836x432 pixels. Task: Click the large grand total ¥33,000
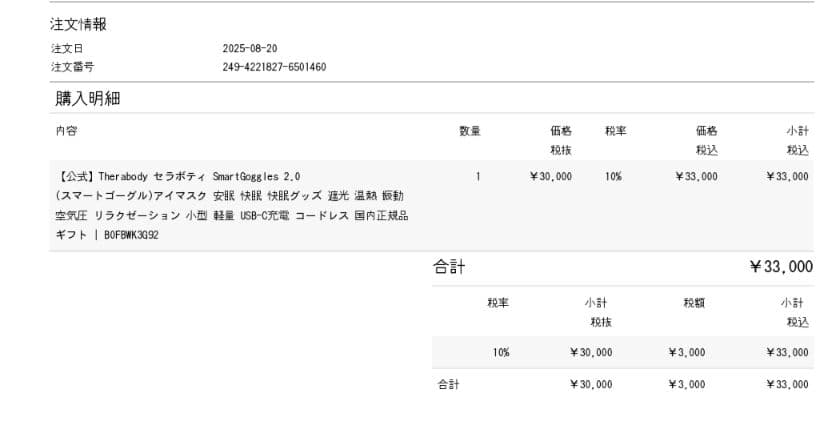[x=780, y=266]
